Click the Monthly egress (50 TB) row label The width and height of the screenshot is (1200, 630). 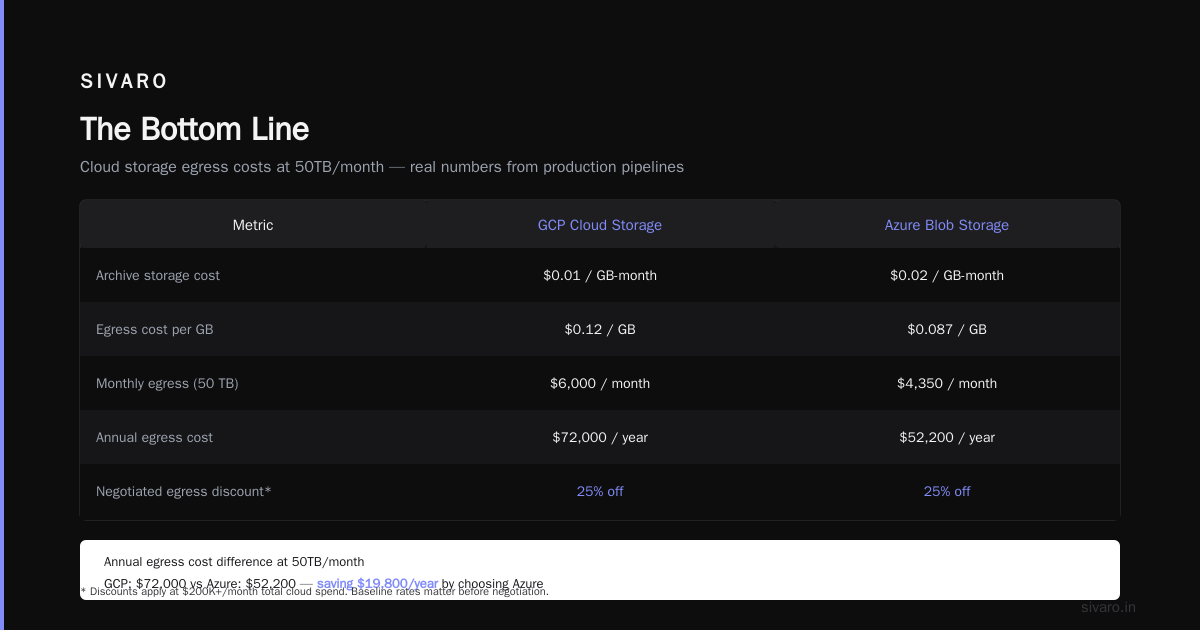pos(167,383)
